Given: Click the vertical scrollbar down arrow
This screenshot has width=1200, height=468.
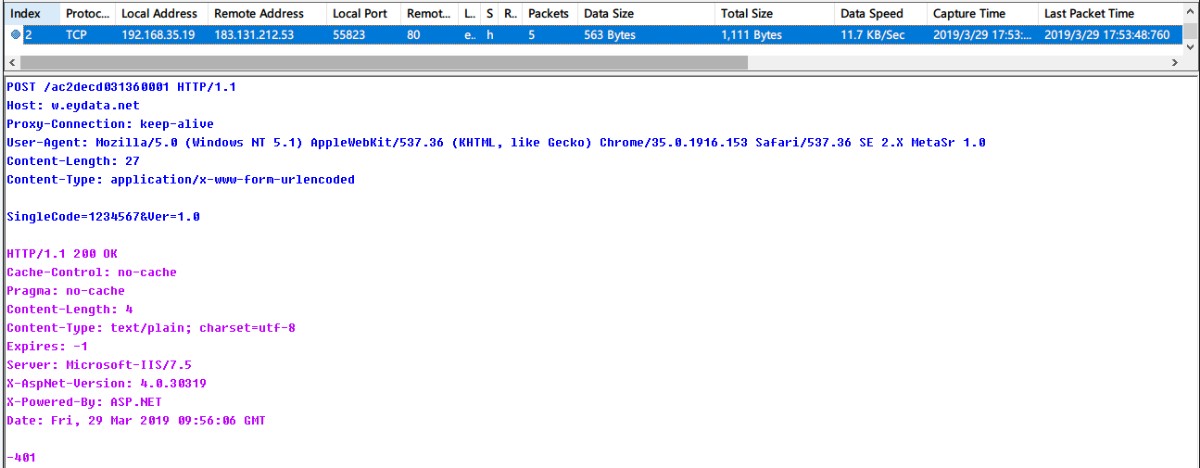Looking at the screenshot, I should click(1190, 46).
